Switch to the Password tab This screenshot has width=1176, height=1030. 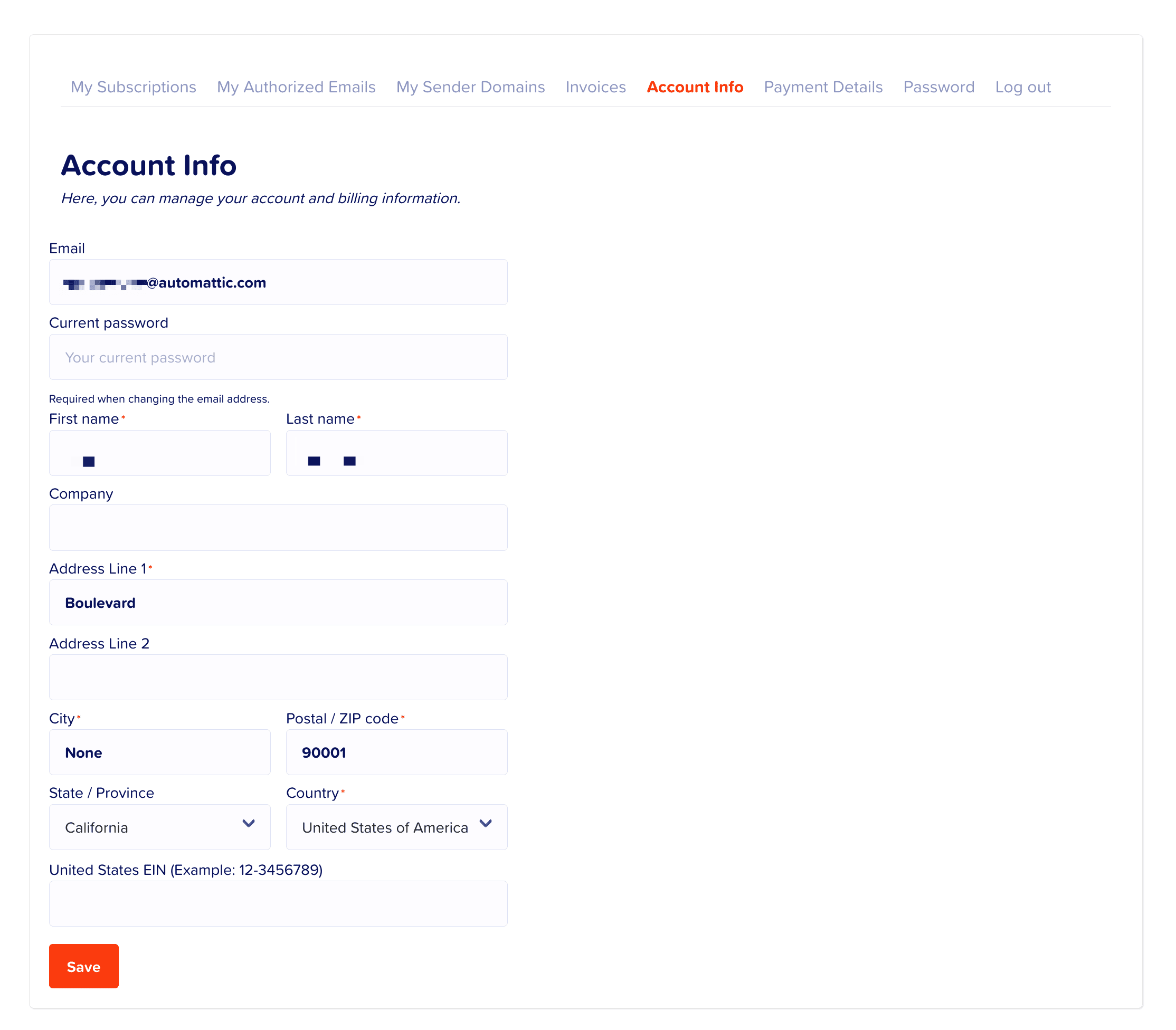point(938,87)
